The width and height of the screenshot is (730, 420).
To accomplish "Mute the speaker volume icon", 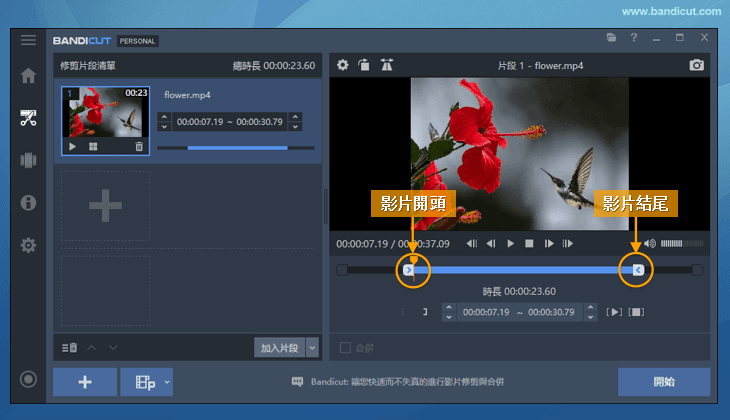I will point(650,244).
